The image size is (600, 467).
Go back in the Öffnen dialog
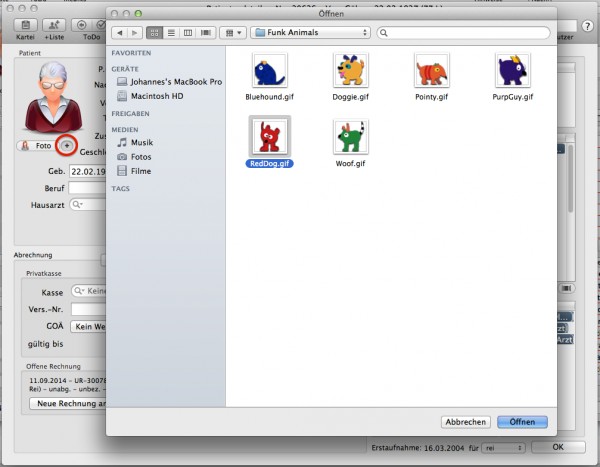(x=120, y=33)
